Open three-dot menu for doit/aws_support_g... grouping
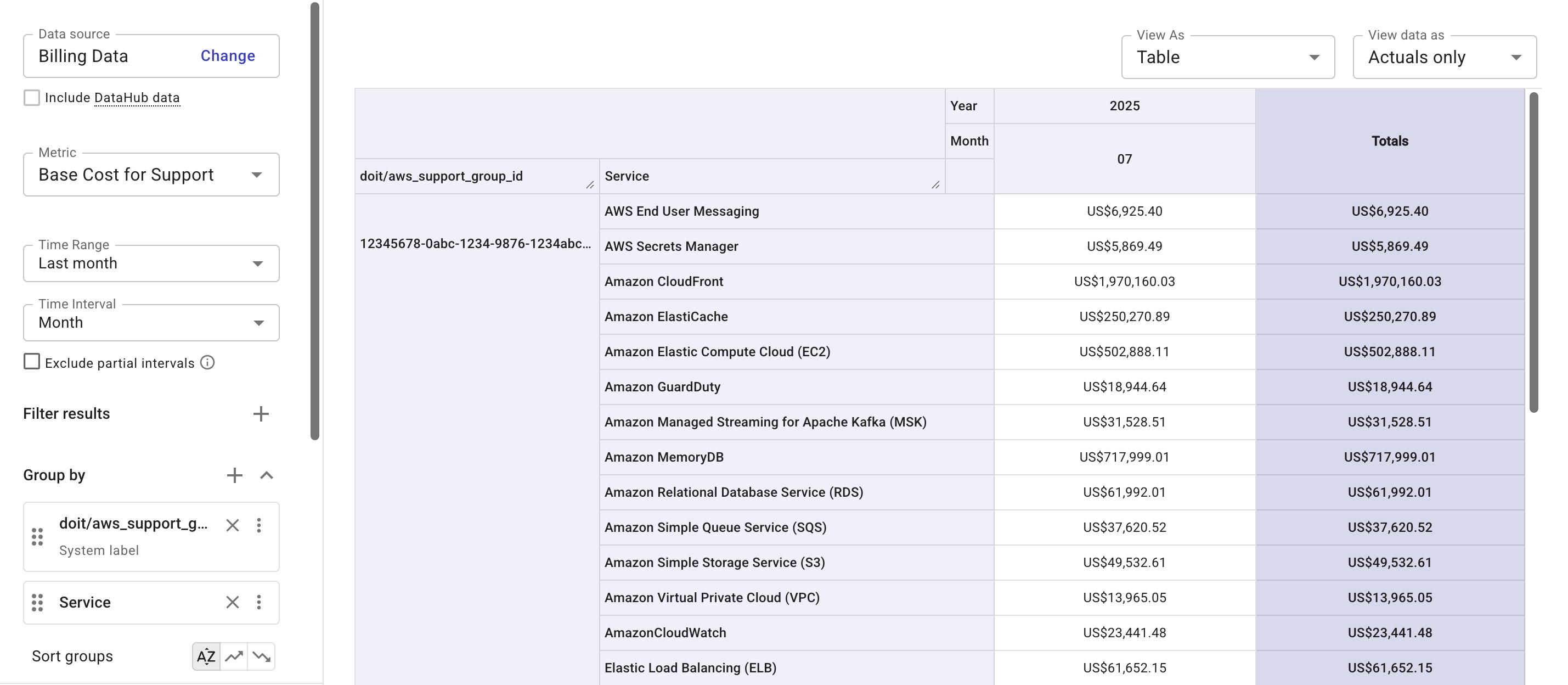The image size is (1568, 685). pyautogui.click(x=260, y=525)
